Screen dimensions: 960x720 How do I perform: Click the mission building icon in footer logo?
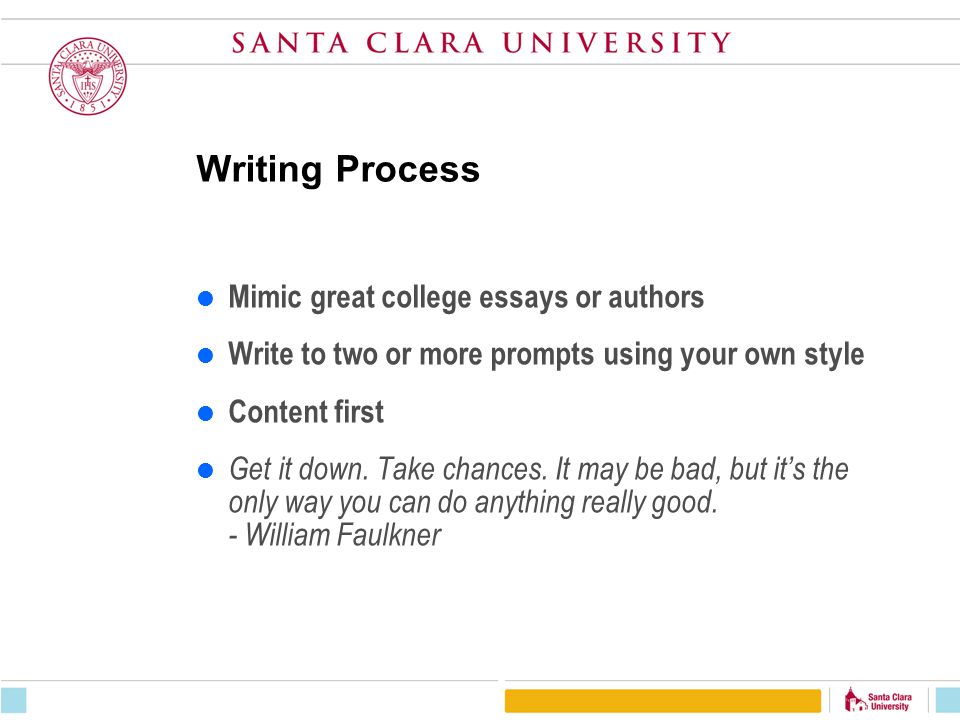tap(855, 700)
